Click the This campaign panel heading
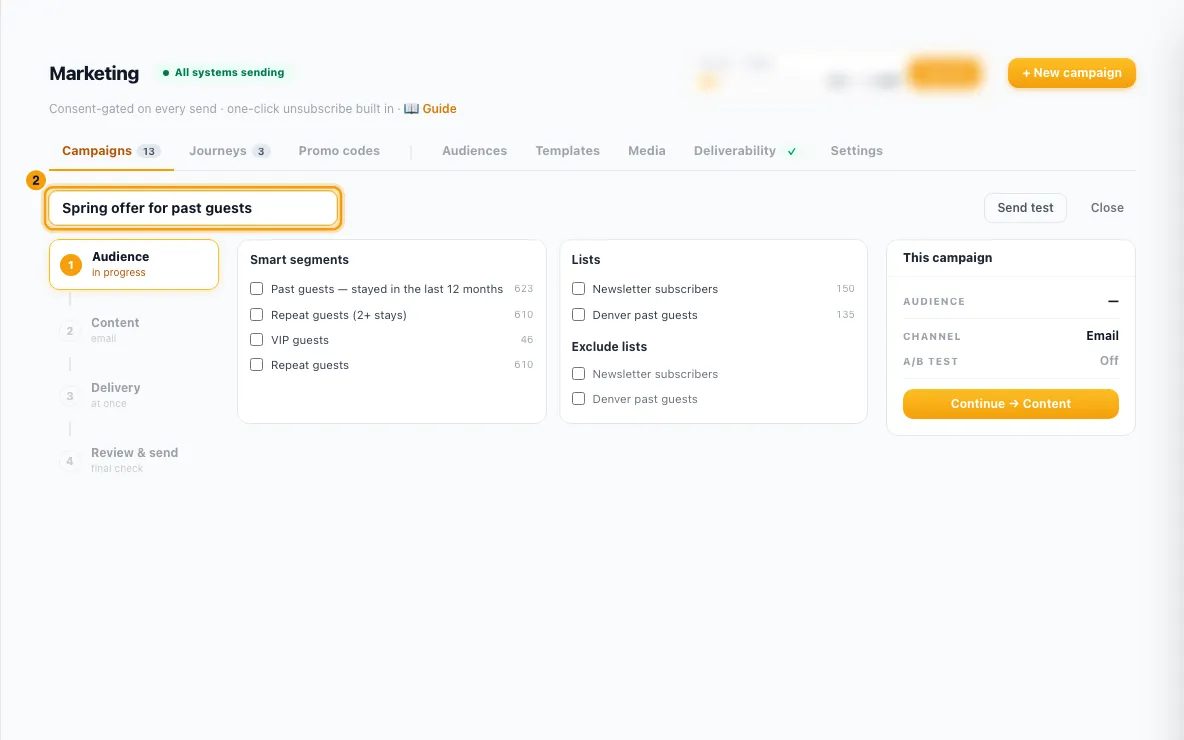Image resolution: width=1184 pixels, height=740 pixels. pyautogui.click(x=947, y=257)
